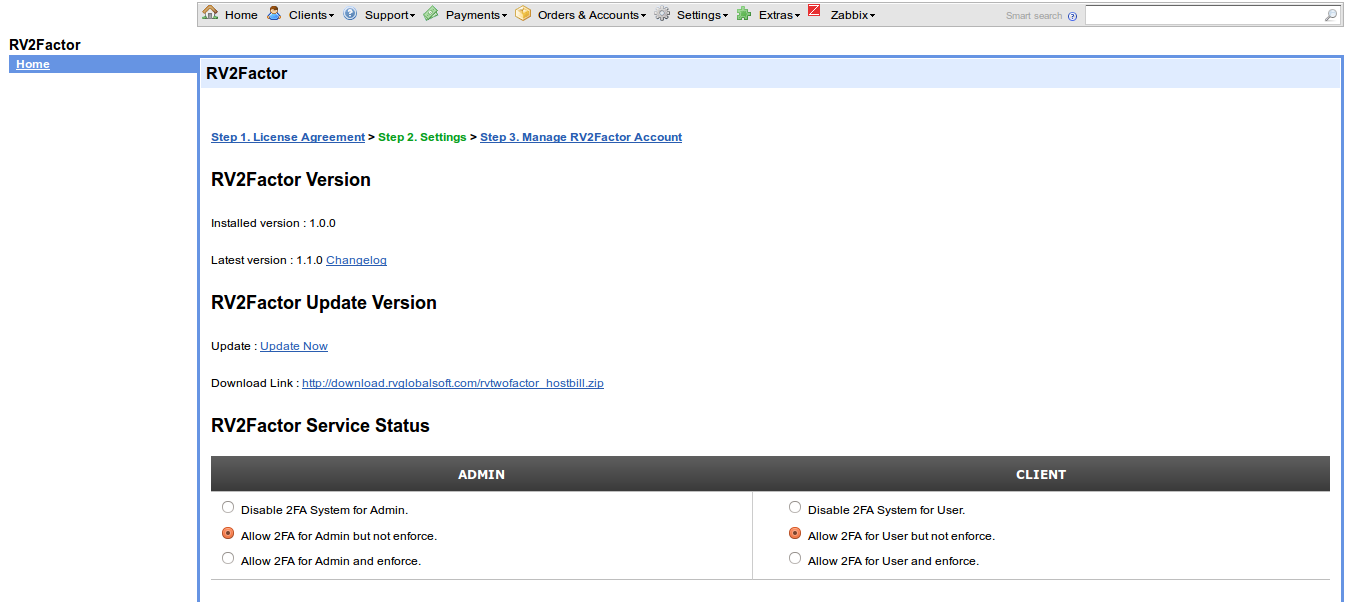Select Disable 2FA System for User
Image resolution: width=1353 pixels, height=602 pixels.
(795, 508)
